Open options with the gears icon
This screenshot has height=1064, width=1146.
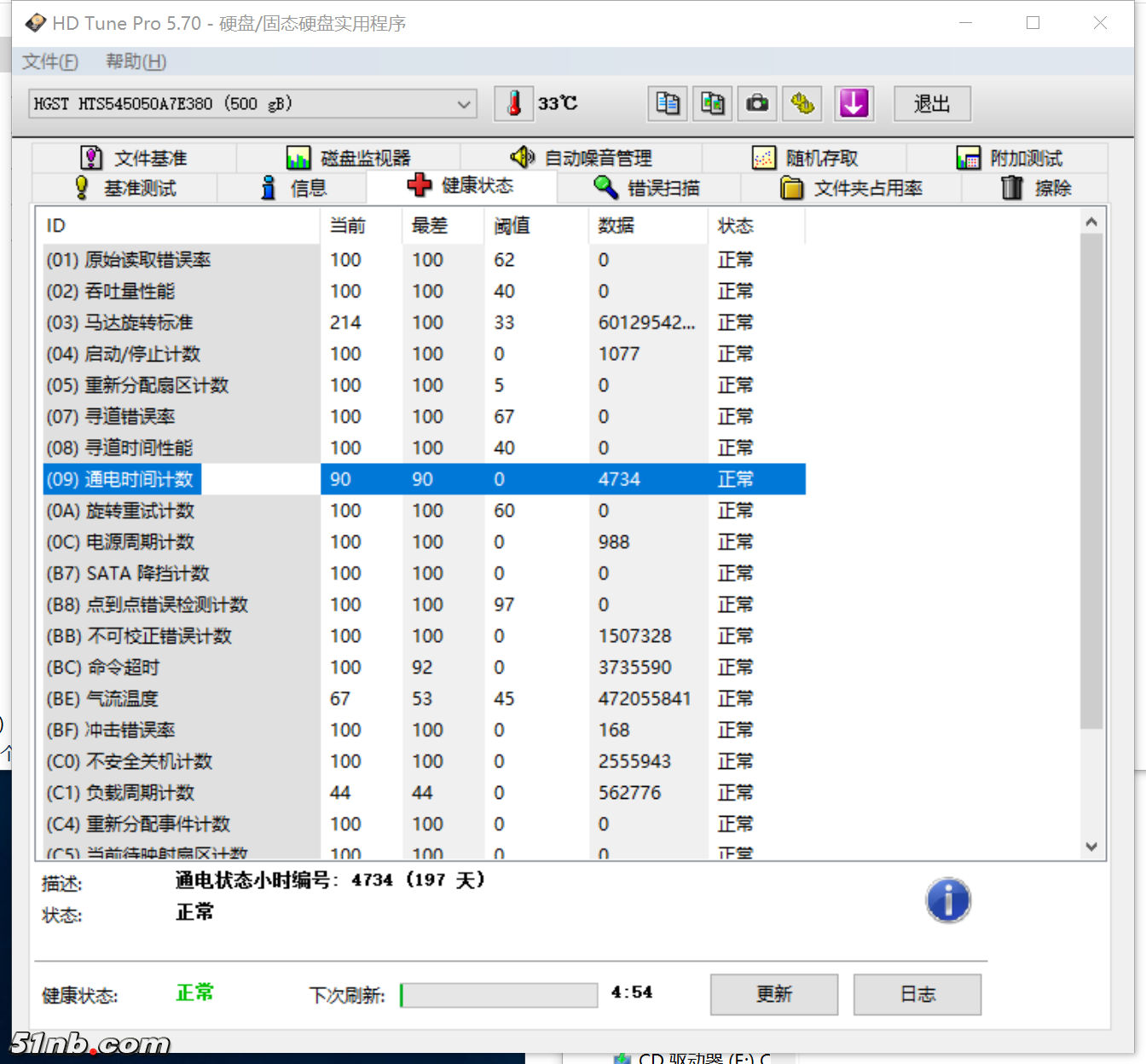802,104
